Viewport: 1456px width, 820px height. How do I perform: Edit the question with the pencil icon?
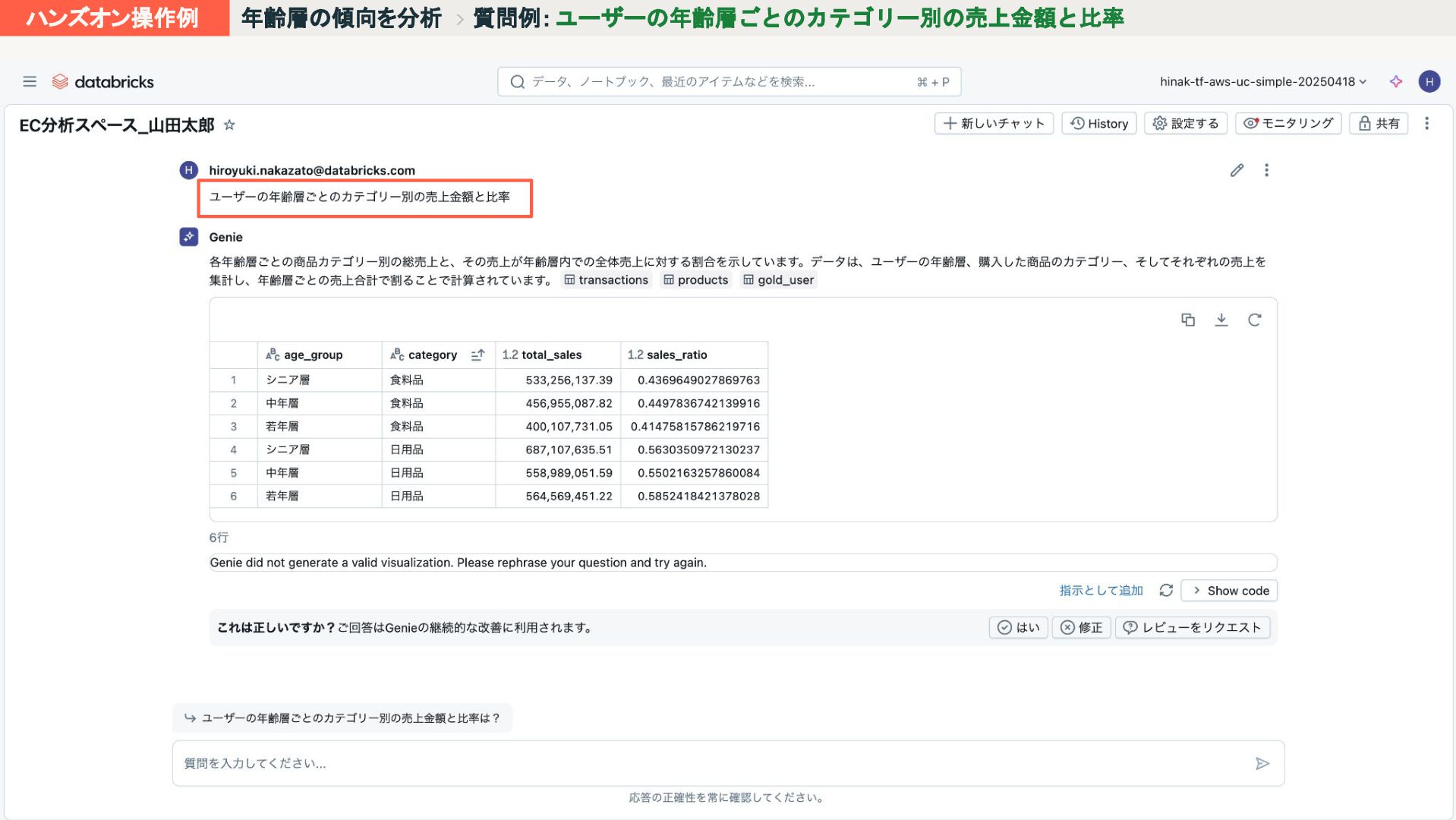click(x=1237, y=170)
